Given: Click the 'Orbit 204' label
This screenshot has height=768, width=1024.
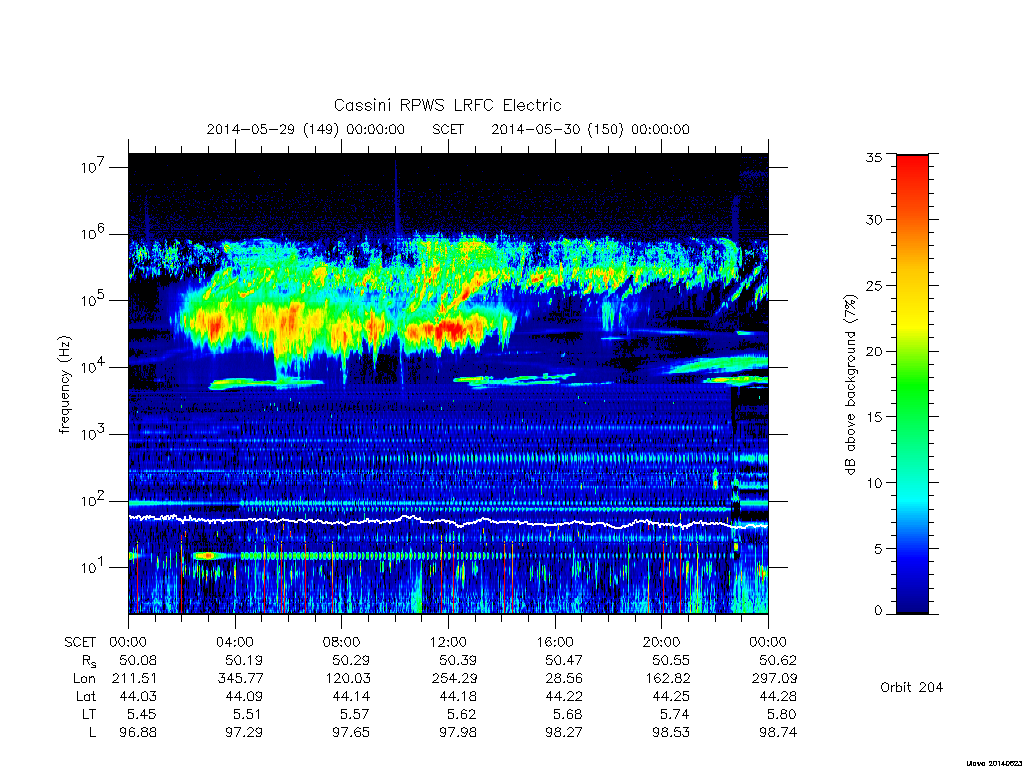Looking at the screenshot, I should [912, 687].
